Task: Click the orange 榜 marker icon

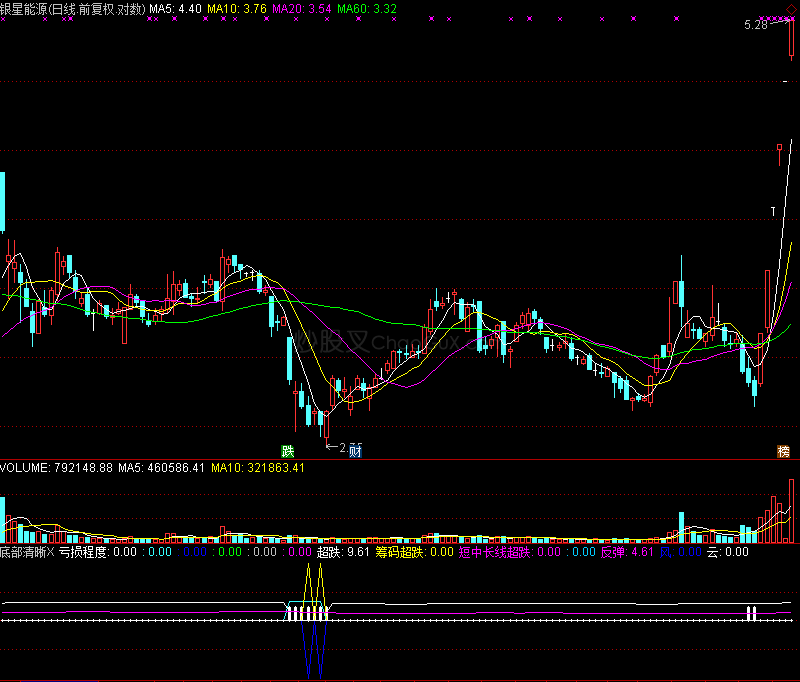Action: coord(784,451)
